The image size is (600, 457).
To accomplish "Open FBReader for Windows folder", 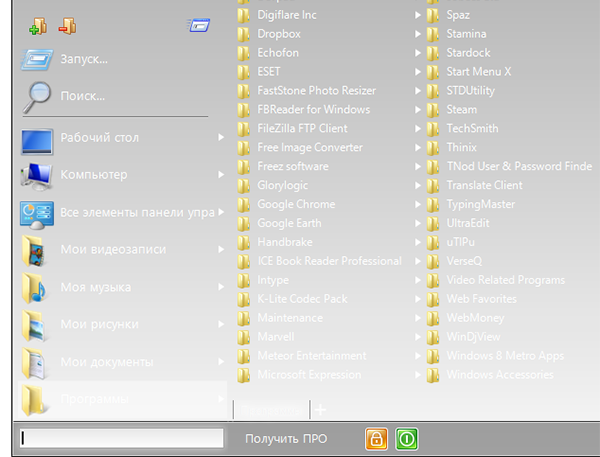I will tap(329, 109).
